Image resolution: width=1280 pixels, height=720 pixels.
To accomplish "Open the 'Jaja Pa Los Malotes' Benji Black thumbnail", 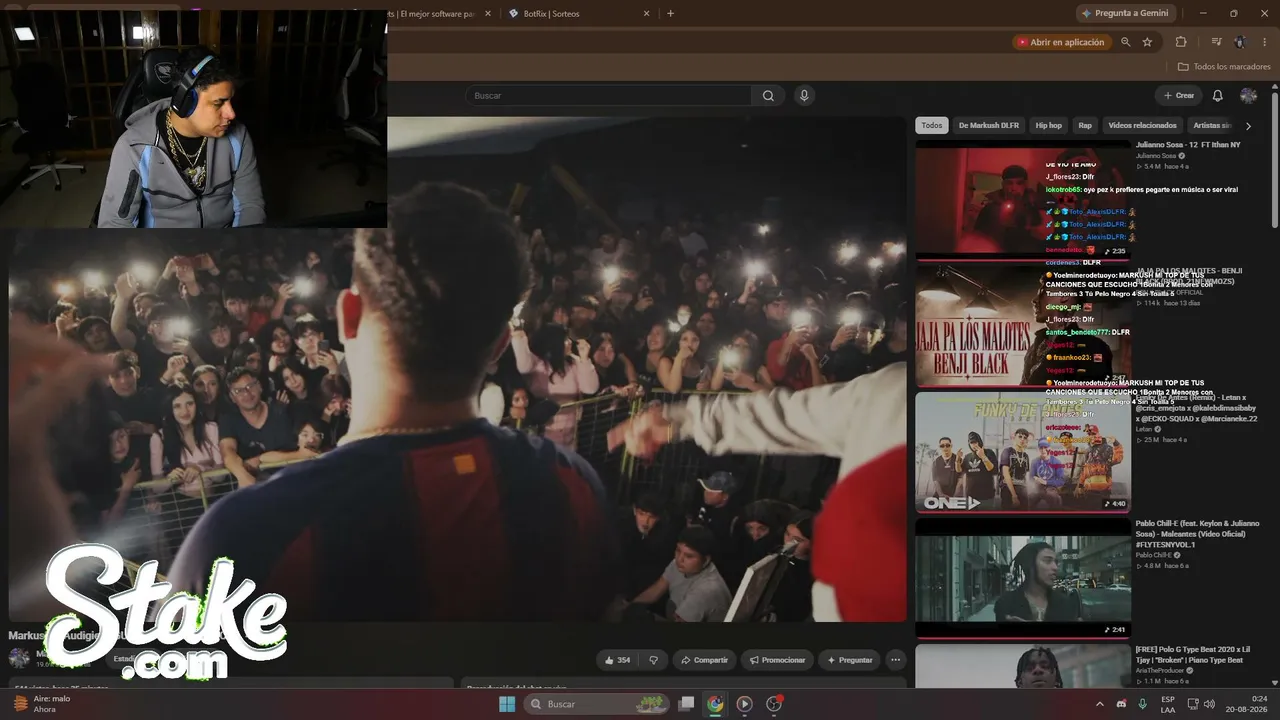I will pos(1023,325).
